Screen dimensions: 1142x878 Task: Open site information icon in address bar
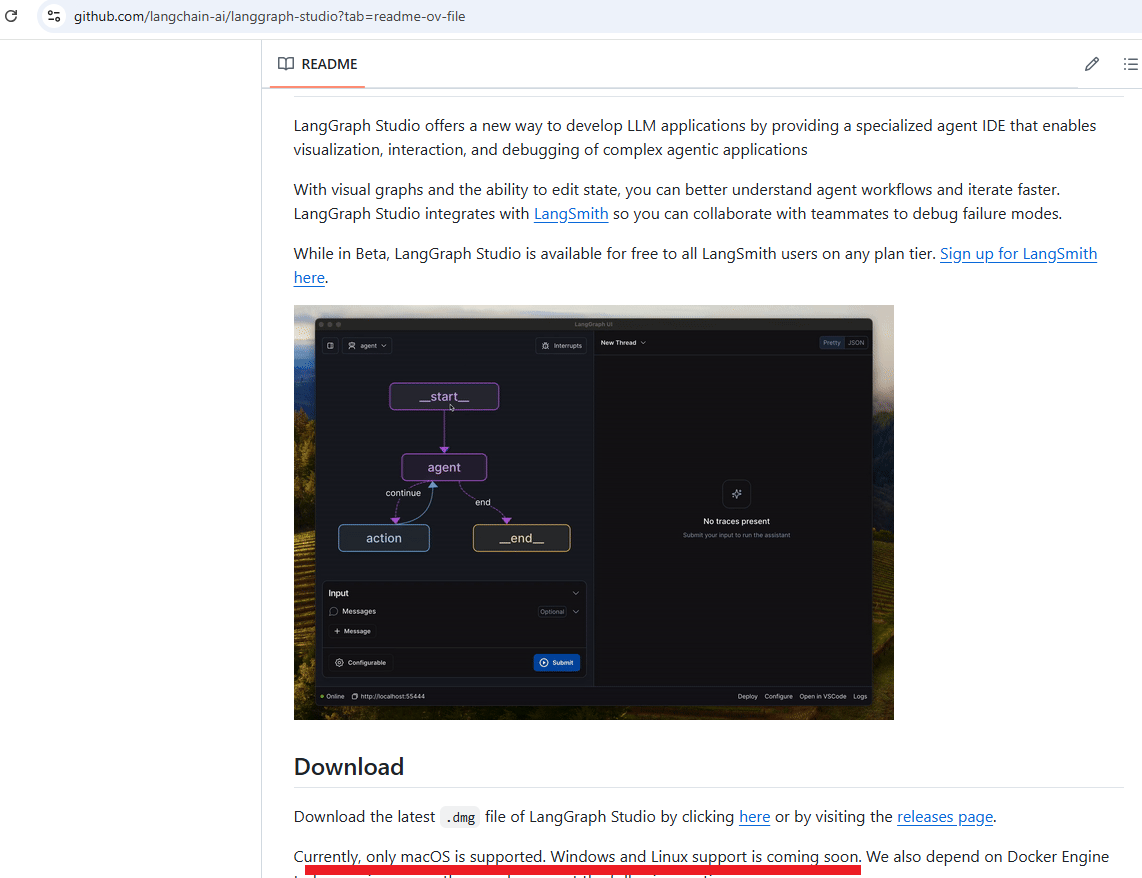click(53, 15)
